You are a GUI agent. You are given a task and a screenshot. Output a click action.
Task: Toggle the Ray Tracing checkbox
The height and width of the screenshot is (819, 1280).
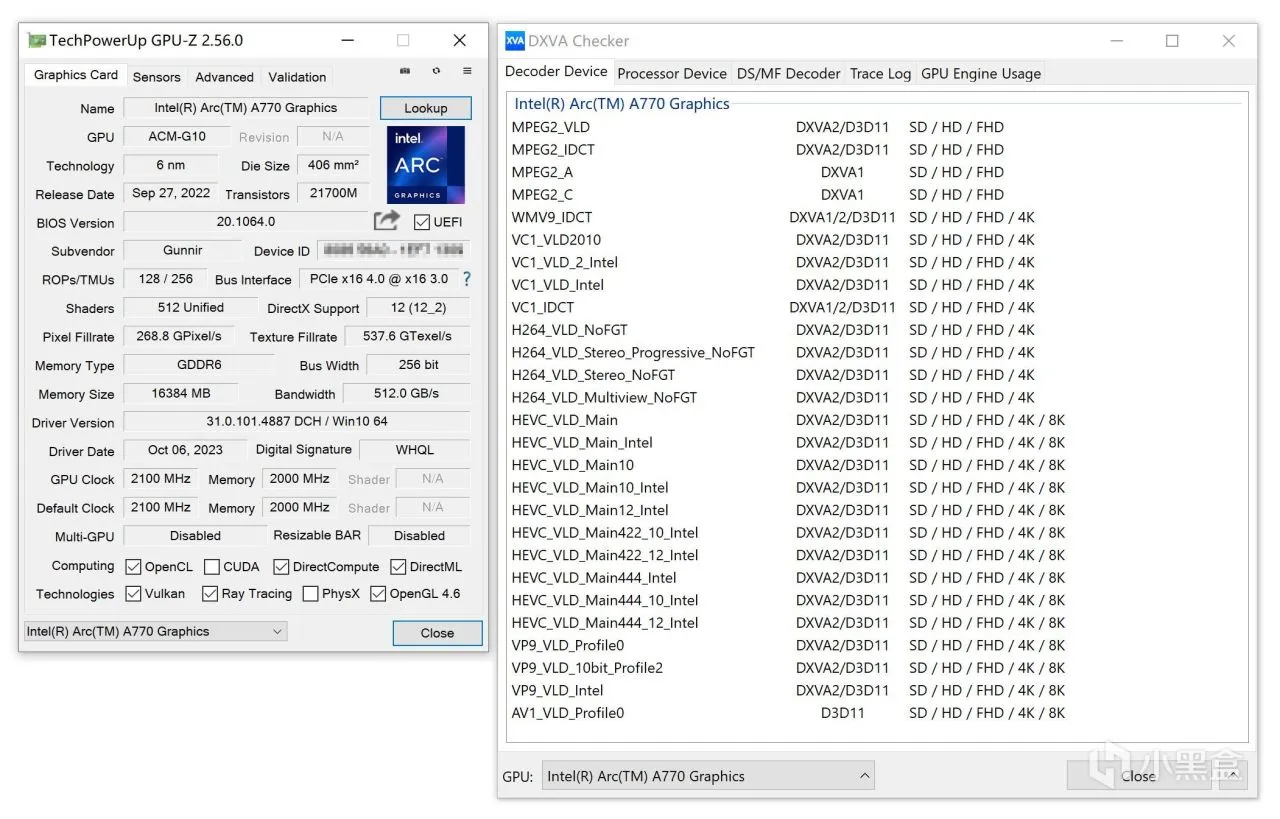210,594
